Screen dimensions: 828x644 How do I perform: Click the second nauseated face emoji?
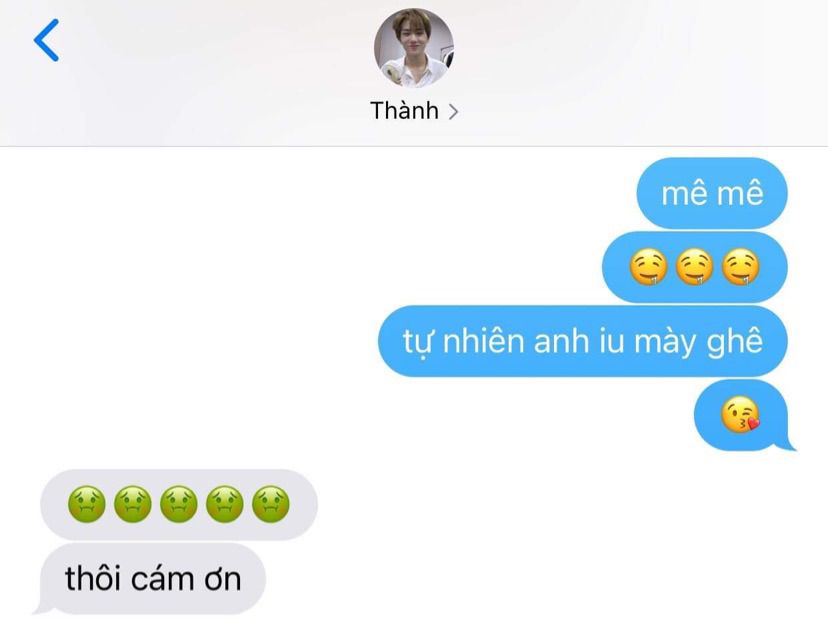click(133, 504)
